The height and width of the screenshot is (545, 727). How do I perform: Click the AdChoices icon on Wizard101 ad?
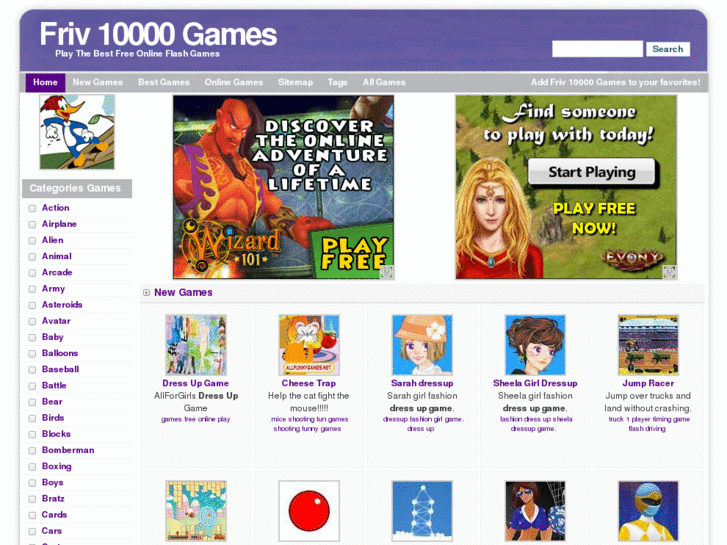pos(387,272)
